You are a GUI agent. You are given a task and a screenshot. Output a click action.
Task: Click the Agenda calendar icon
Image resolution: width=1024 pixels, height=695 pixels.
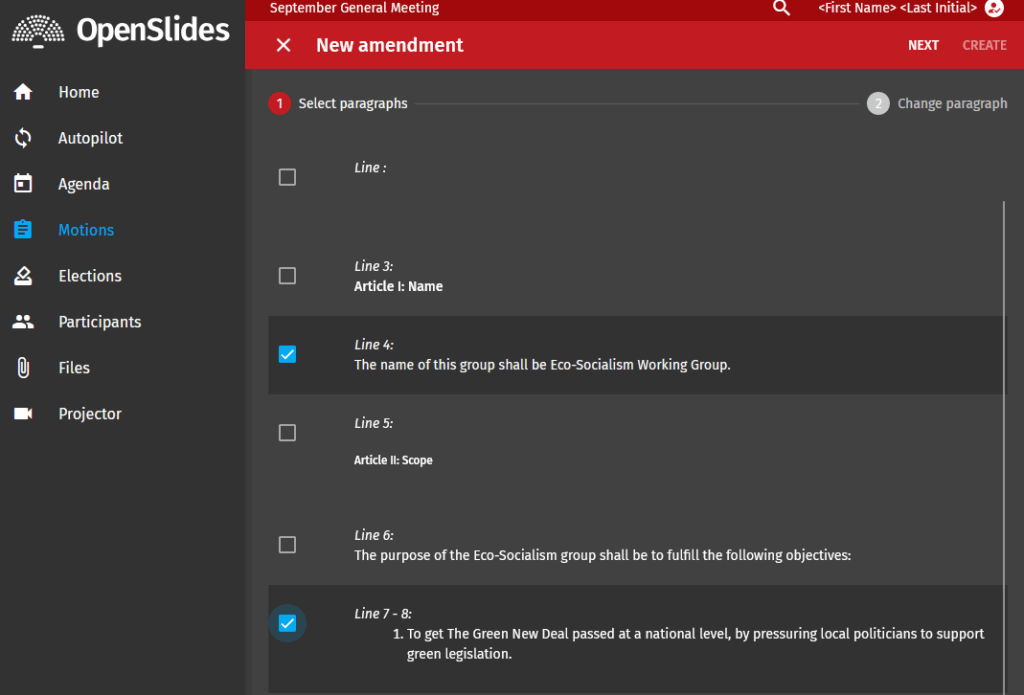[x=23, y=184]
